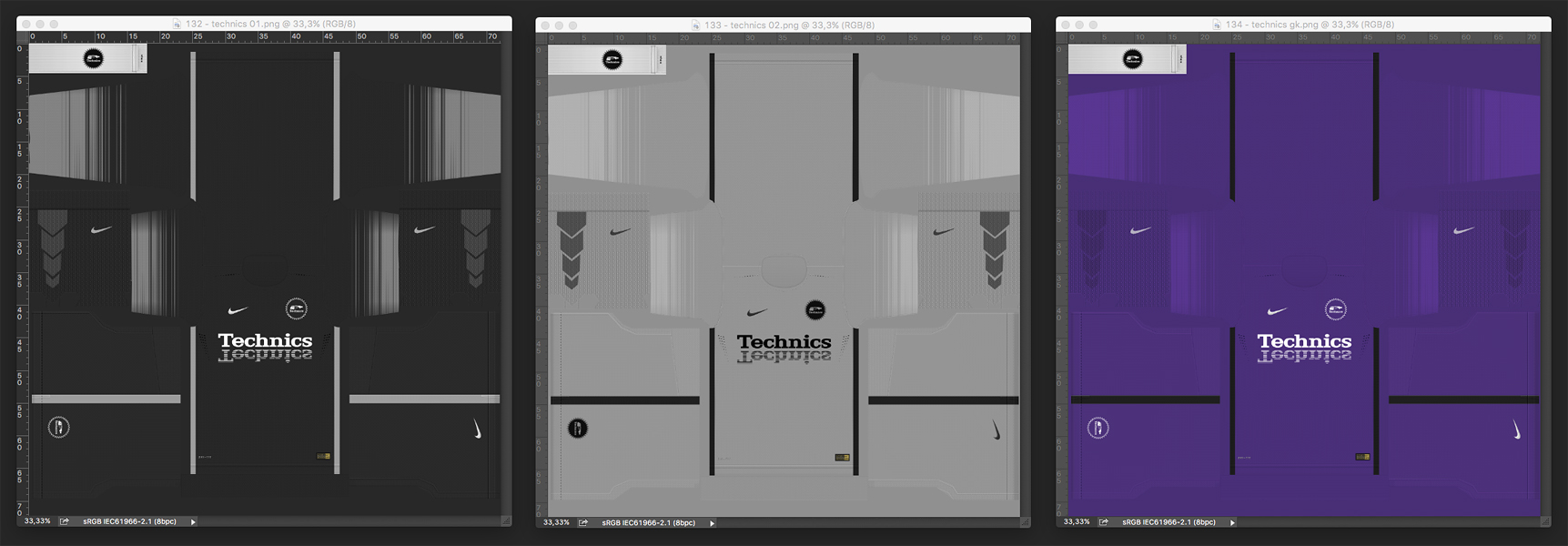1568x546 pixels.
Task: Click the Nike swoosh on the black kit shorts
Action: tap(477, 429)
